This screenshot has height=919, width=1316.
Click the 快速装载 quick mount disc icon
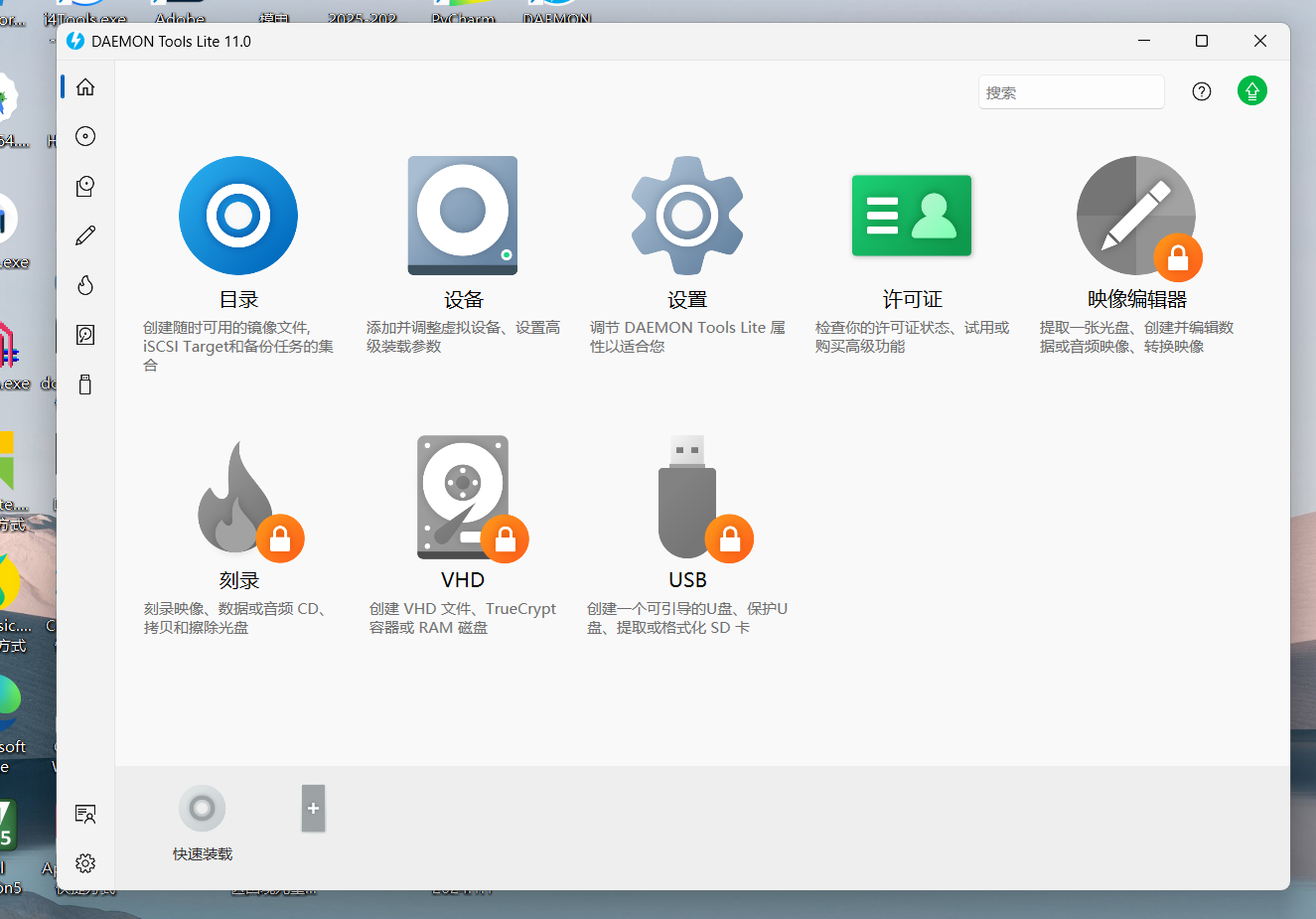pyautogui.click(x=203, y=809)
